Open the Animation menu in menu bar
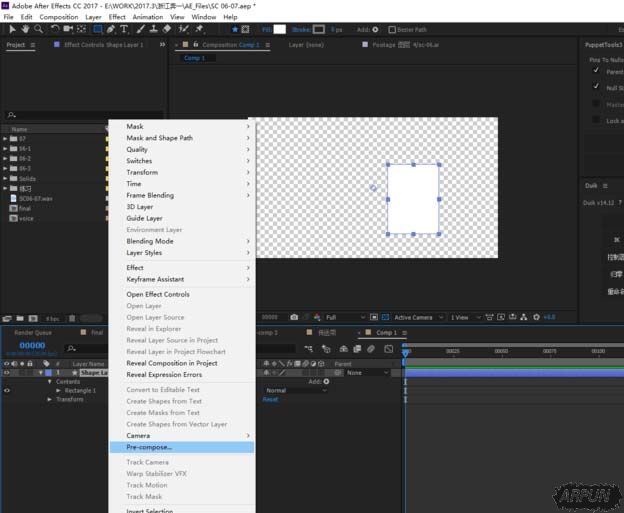 (x=147, y=17)
